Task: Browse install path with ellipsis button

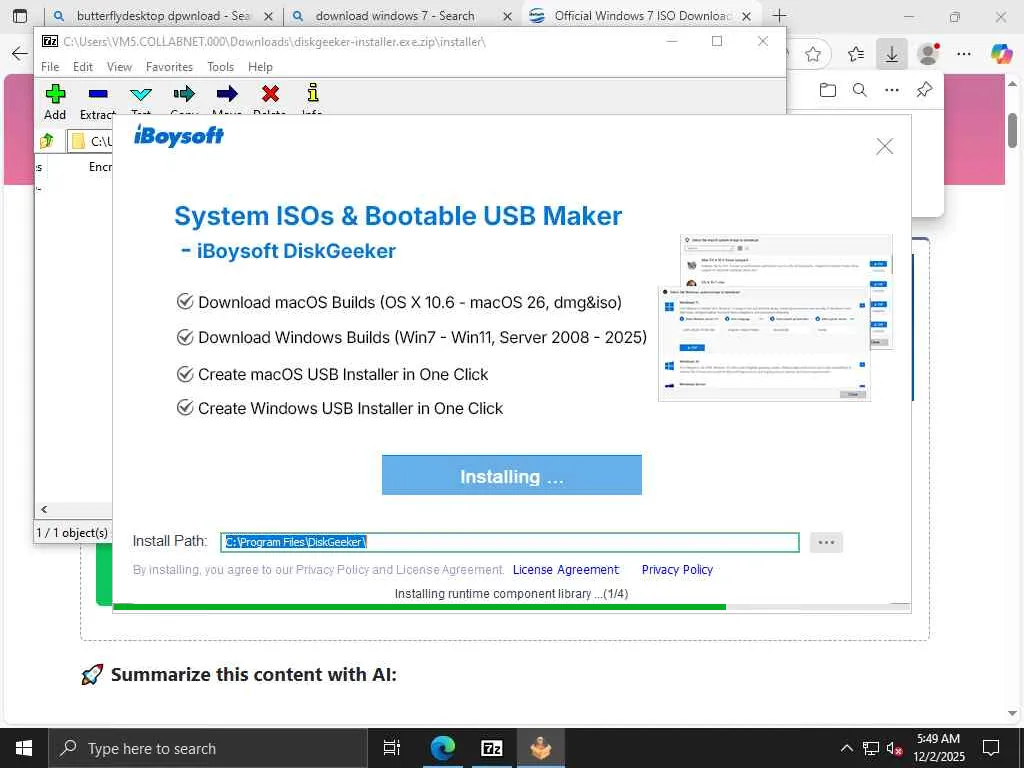Action: 826,542
